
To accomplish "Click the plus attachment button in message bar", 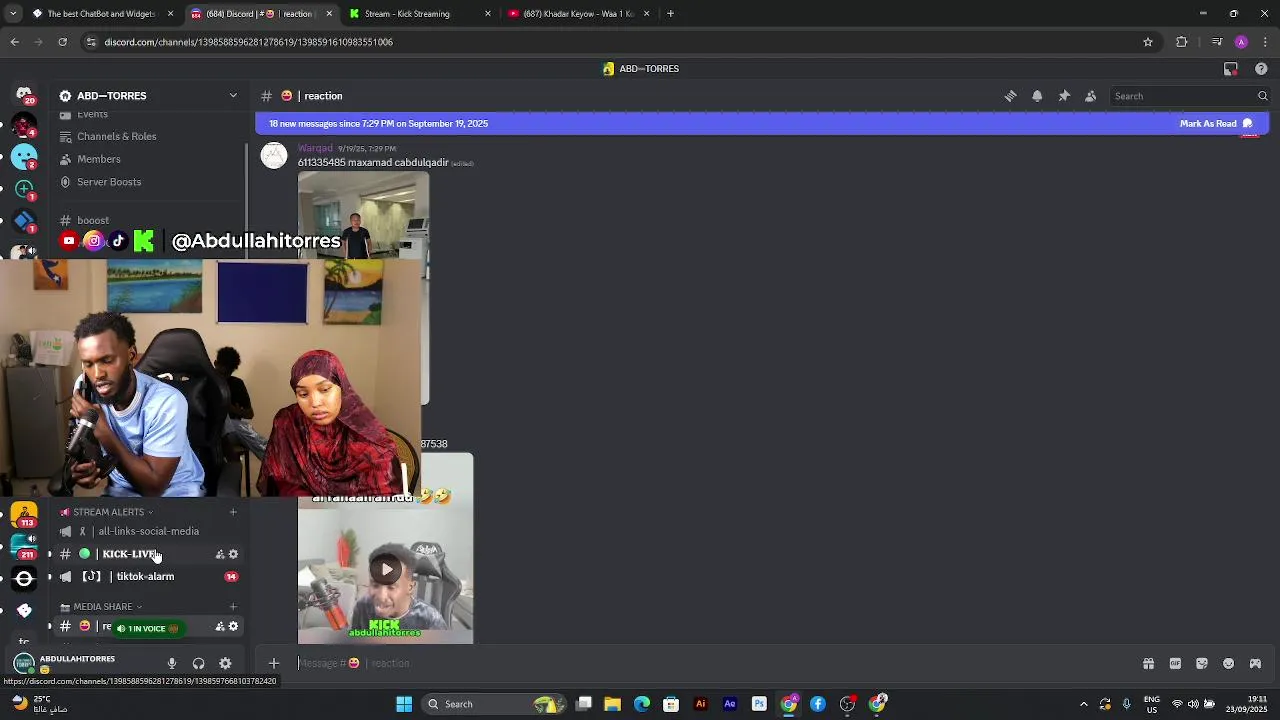I will click(x=274, y=663).
